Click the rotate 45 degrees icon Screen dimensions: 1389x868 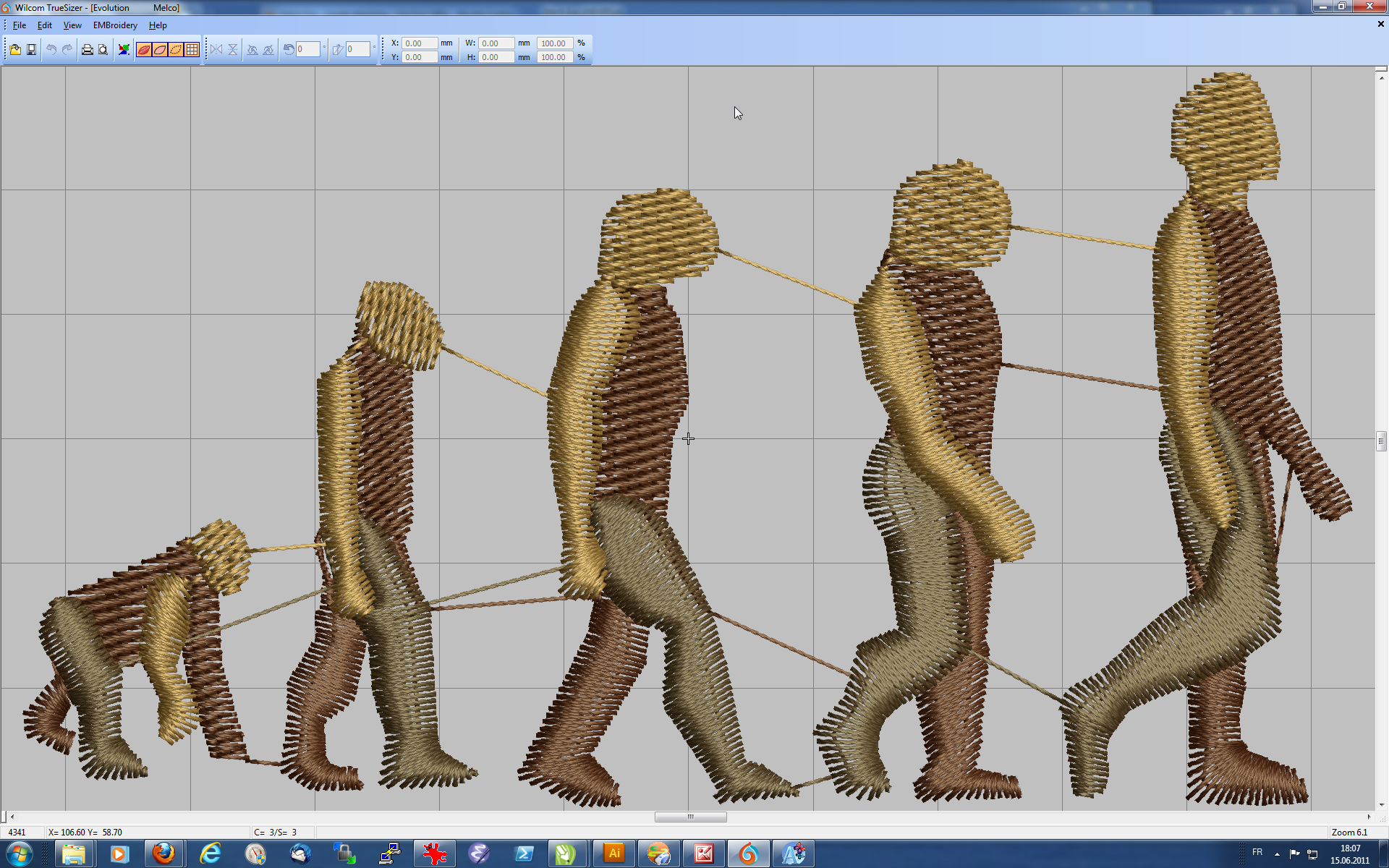point(252,50)
